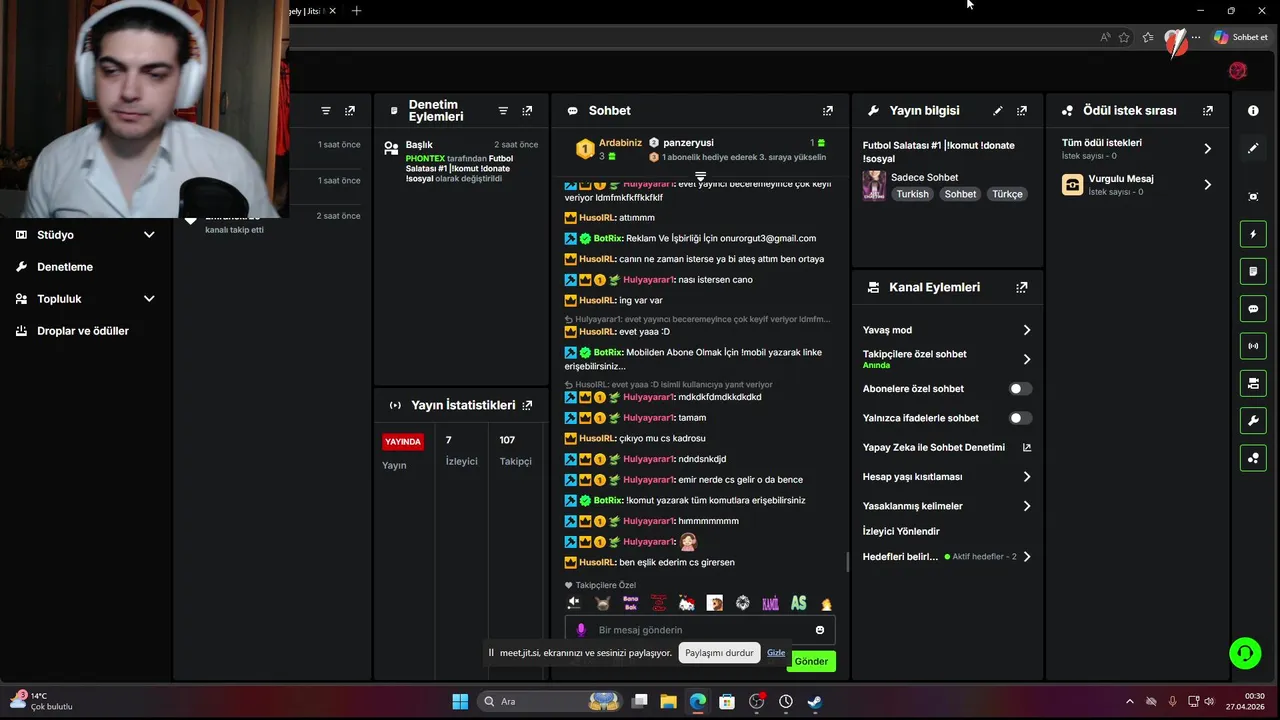The image size is (1280, 720).
Task: Click İzleyici Yönlendir option
Action: click(x=901, y=531)
